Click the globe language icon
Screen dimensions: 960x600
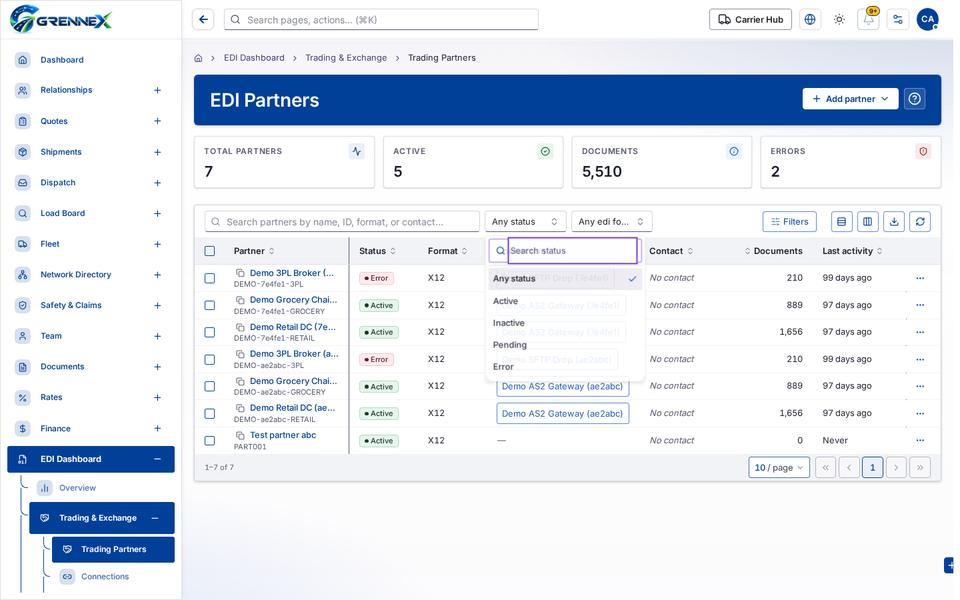(809, 19)
